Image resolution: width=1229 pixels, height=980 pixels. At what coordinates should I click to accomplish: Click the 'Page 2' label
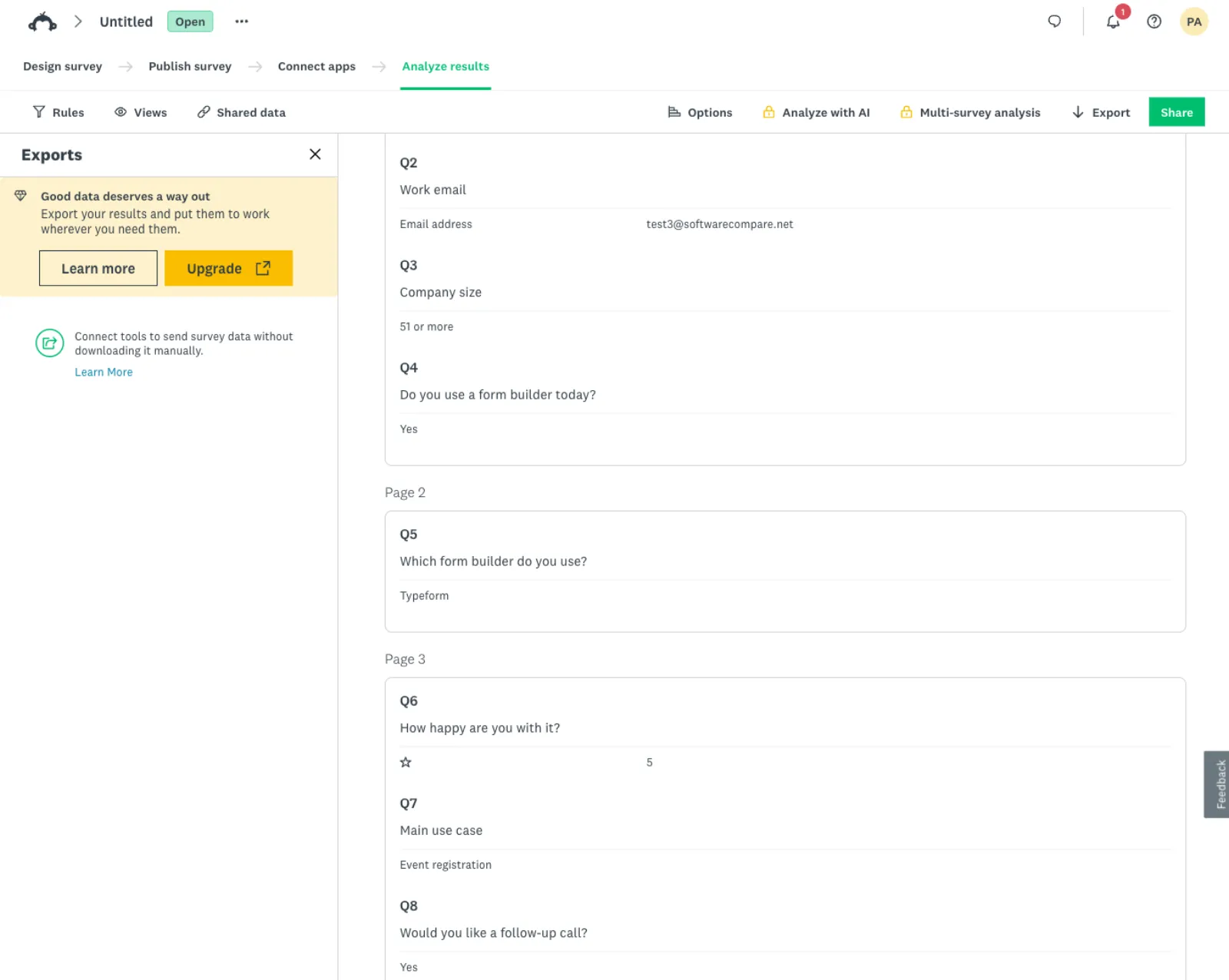click(x=405, y=492)
